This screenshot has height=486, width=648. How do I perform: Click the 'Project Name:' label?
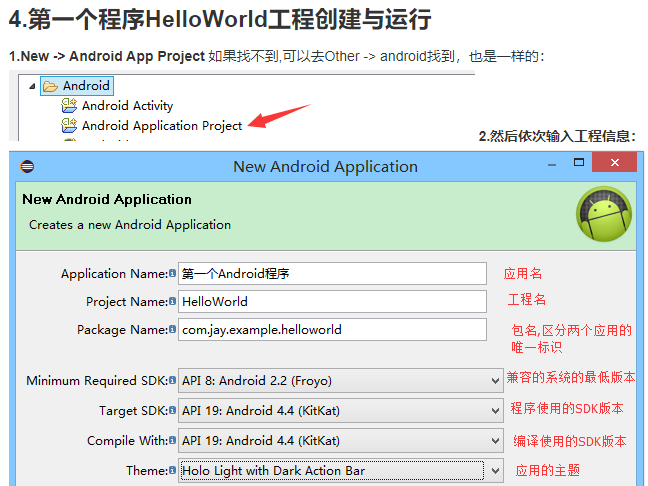pyautogui.click(x=127, y=302)
